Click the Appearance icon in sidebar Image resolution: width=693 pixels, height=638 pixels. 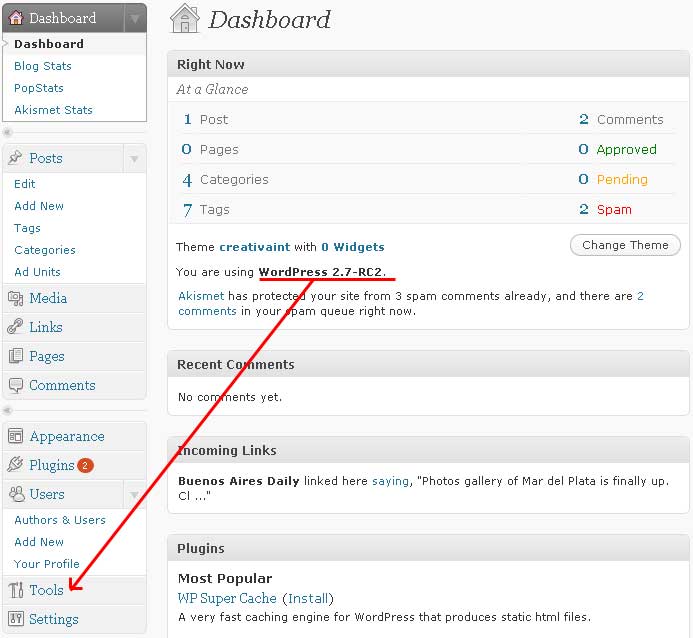15,436
